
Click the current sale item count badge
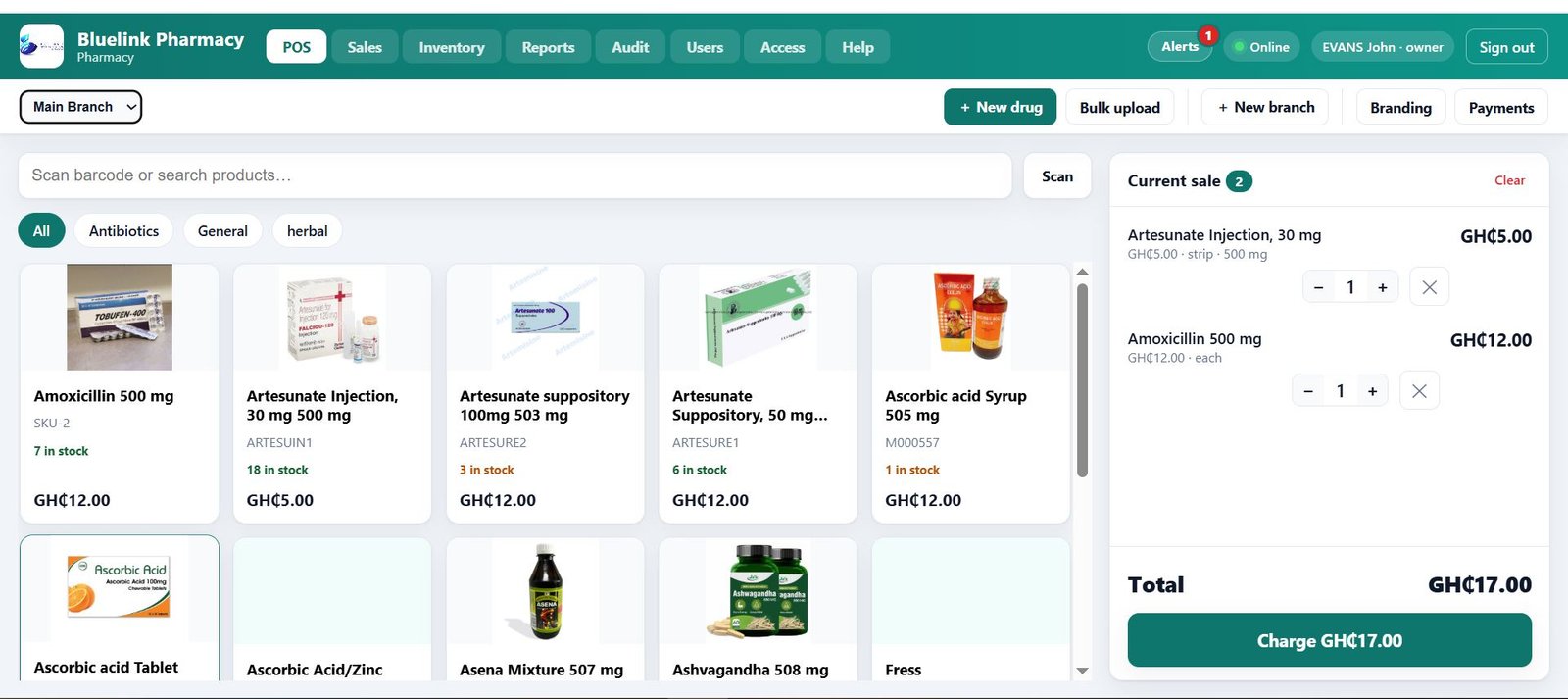click(1239, 181)
